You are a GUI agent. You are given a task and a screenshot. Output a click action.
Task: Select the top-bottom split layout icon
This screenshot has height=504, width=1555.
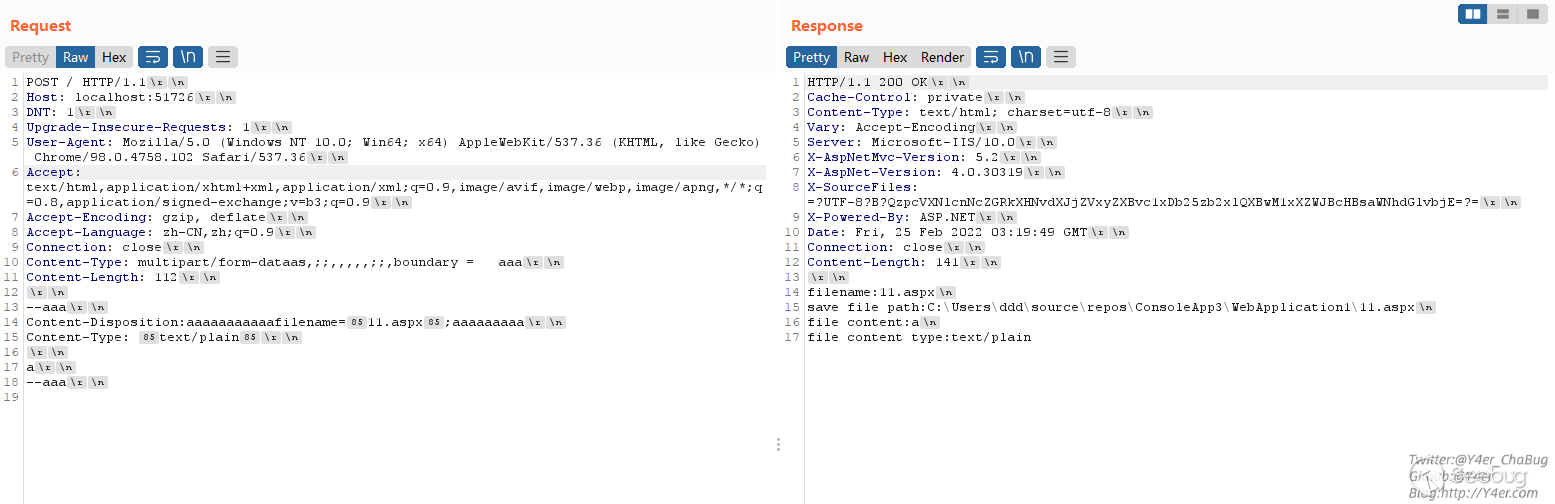pyautogui.click(x=1502, y=14)
